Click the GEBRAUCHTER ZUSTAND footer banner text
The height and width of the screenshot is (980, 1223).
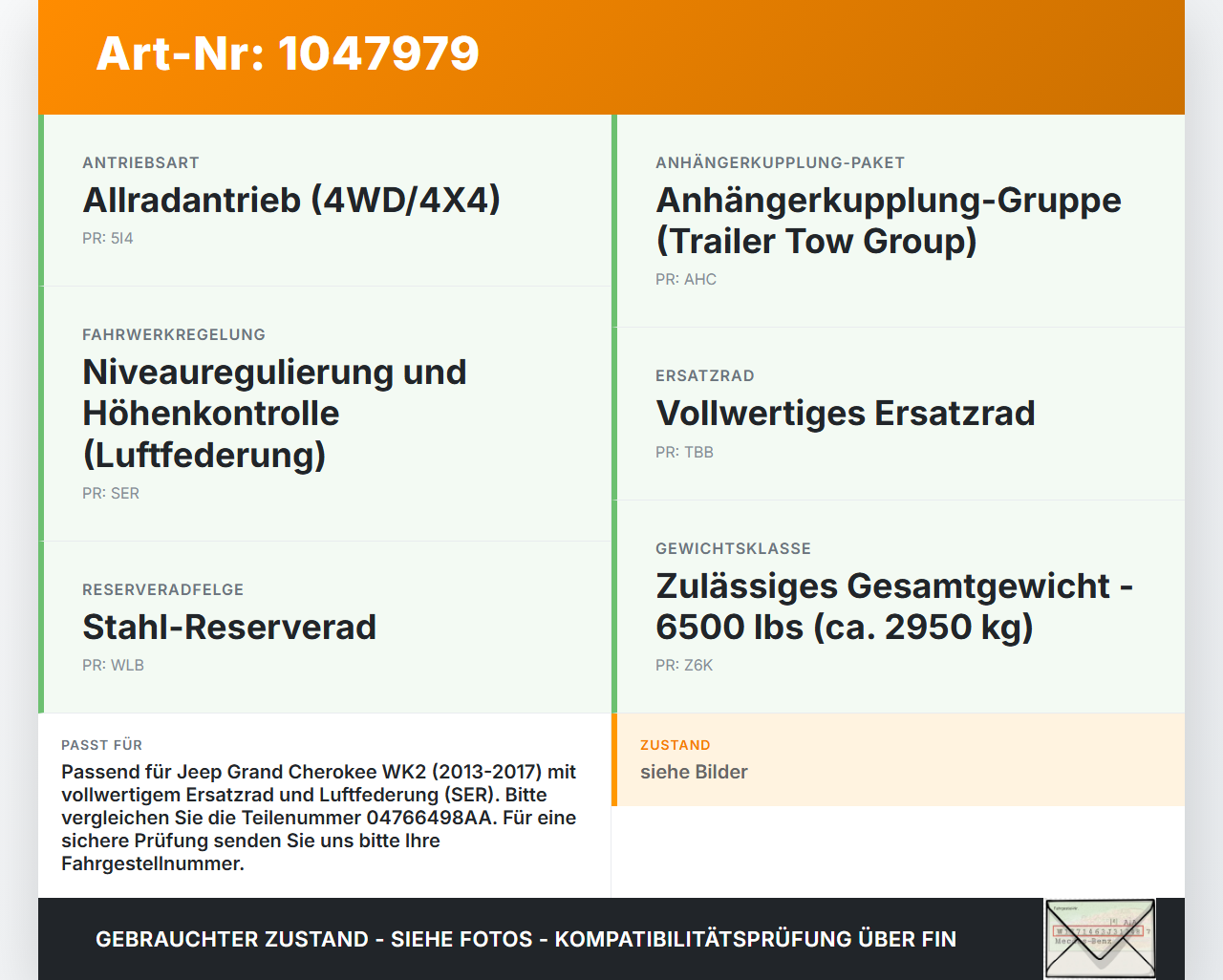[x=526, y=939]
